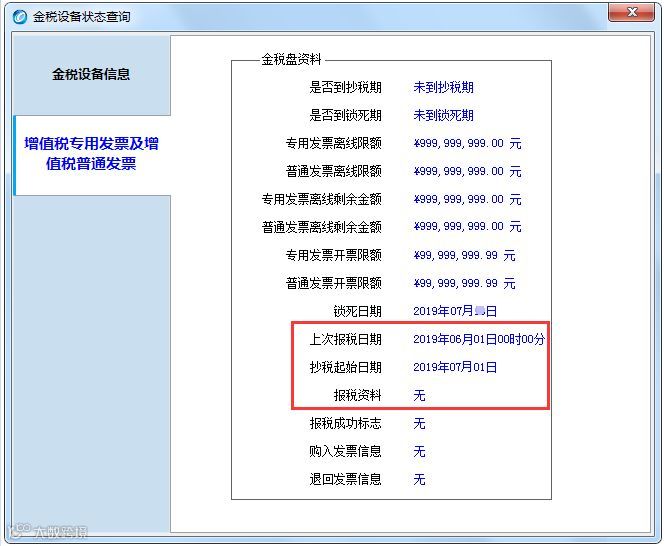Click the 锁死日期 label
664x546 pixels.
[357, 311]
